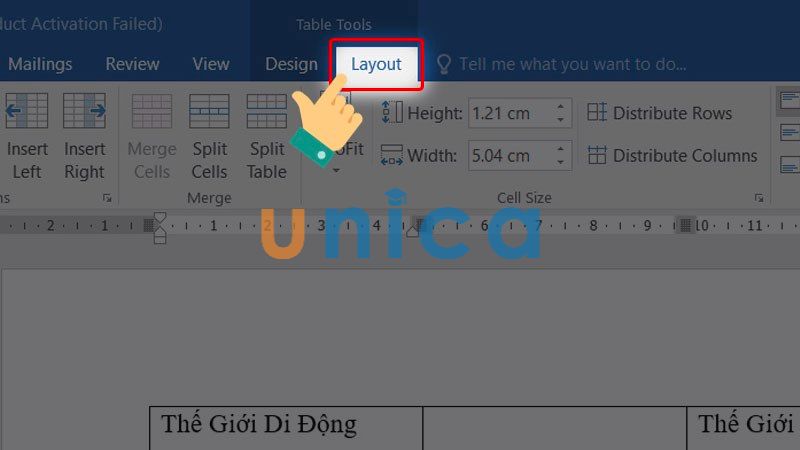Click the lightbulb Tell me icon
The image size is (800, 450).
[444, 64]
